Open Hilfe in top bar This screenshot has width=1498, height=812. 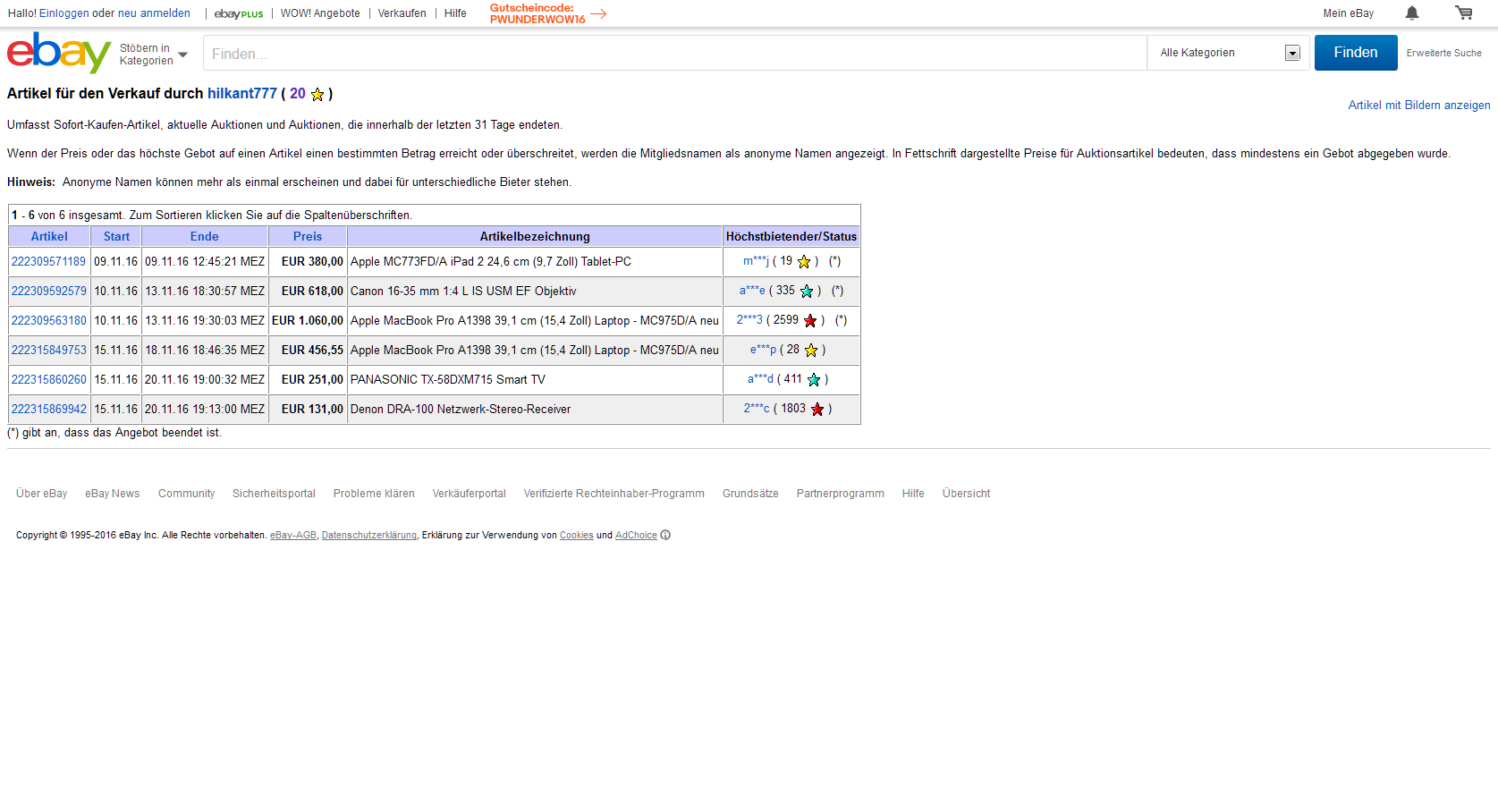tap(455, 13)
